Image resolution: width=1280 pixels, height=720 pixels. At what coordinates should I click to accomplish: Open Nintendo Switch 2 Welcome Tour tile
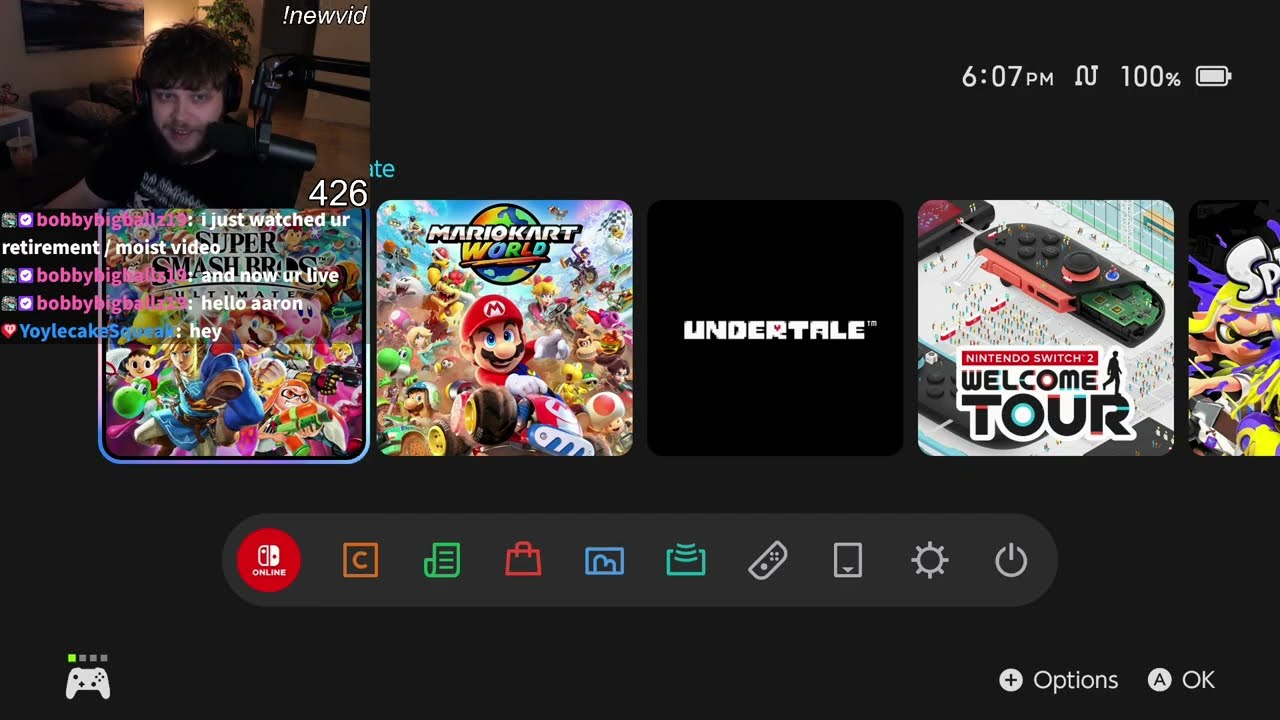click(1046, 328)
